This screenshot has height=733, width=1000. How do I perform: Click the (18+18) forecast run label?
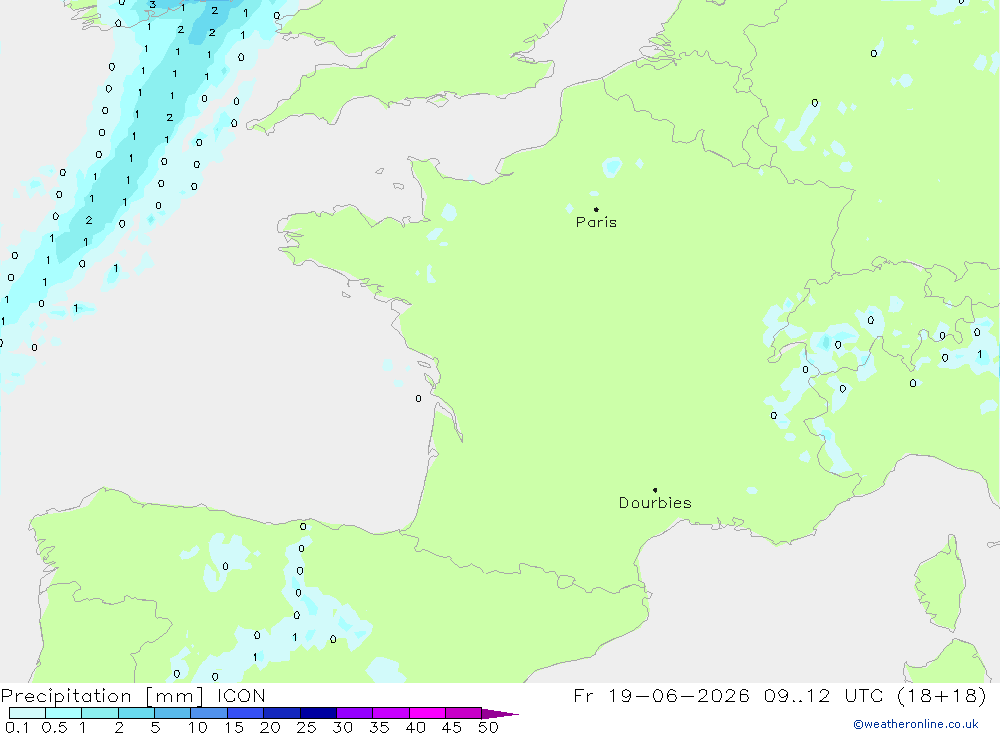[942, 695]
